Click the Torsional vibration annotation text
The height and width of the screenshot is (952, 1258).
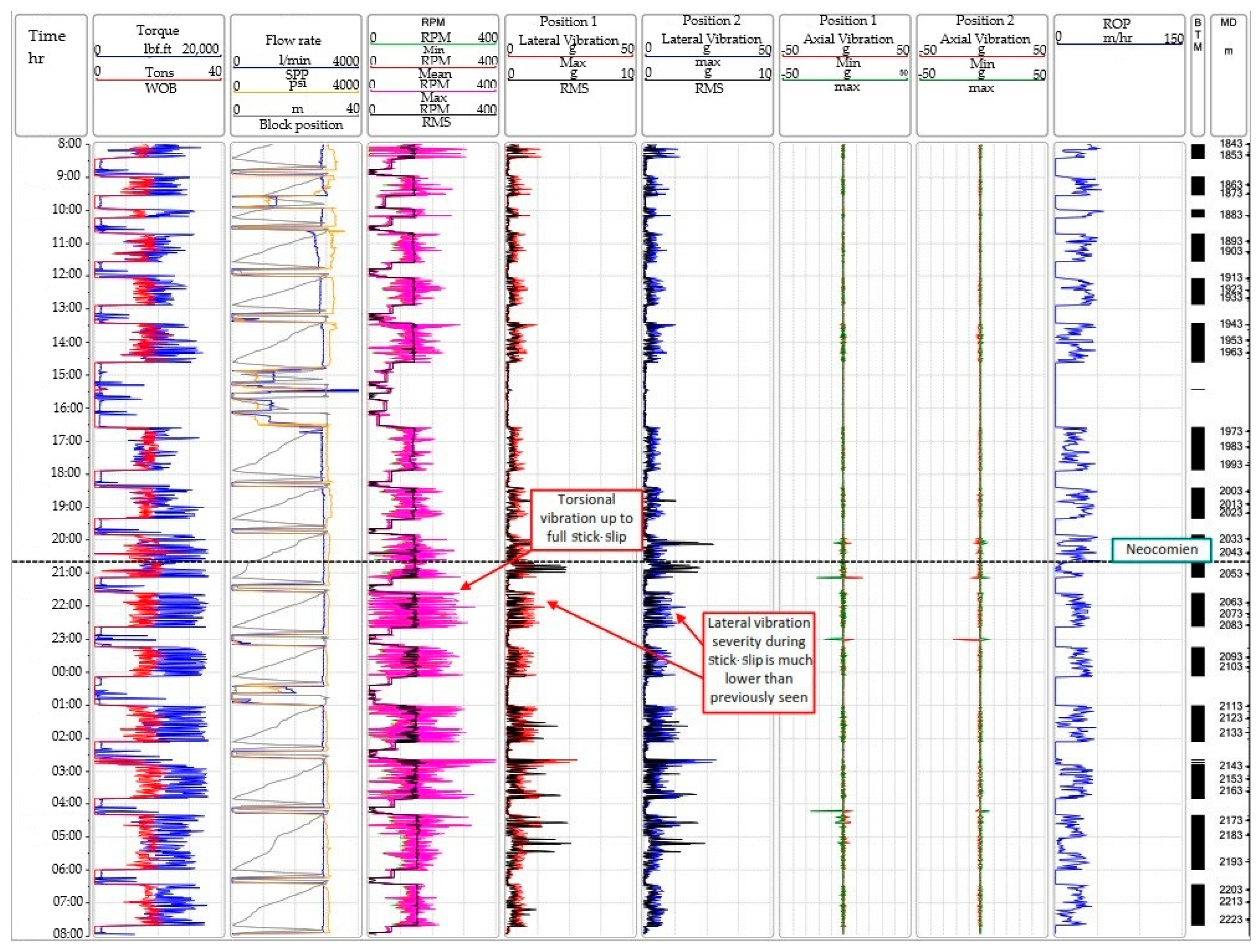586,518
